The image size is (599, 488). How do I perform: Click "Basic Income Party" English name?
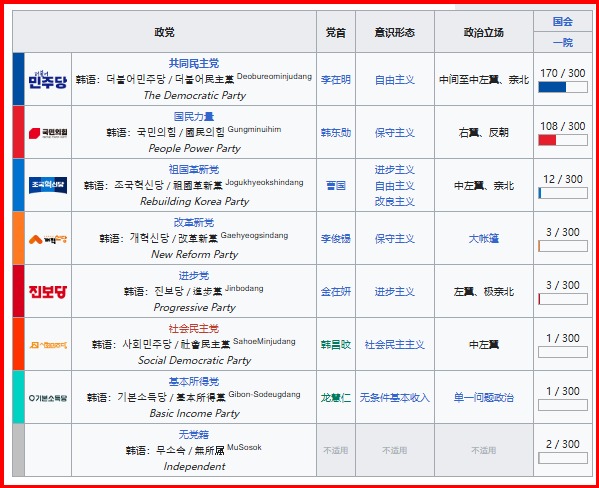[x=194, y=413]
